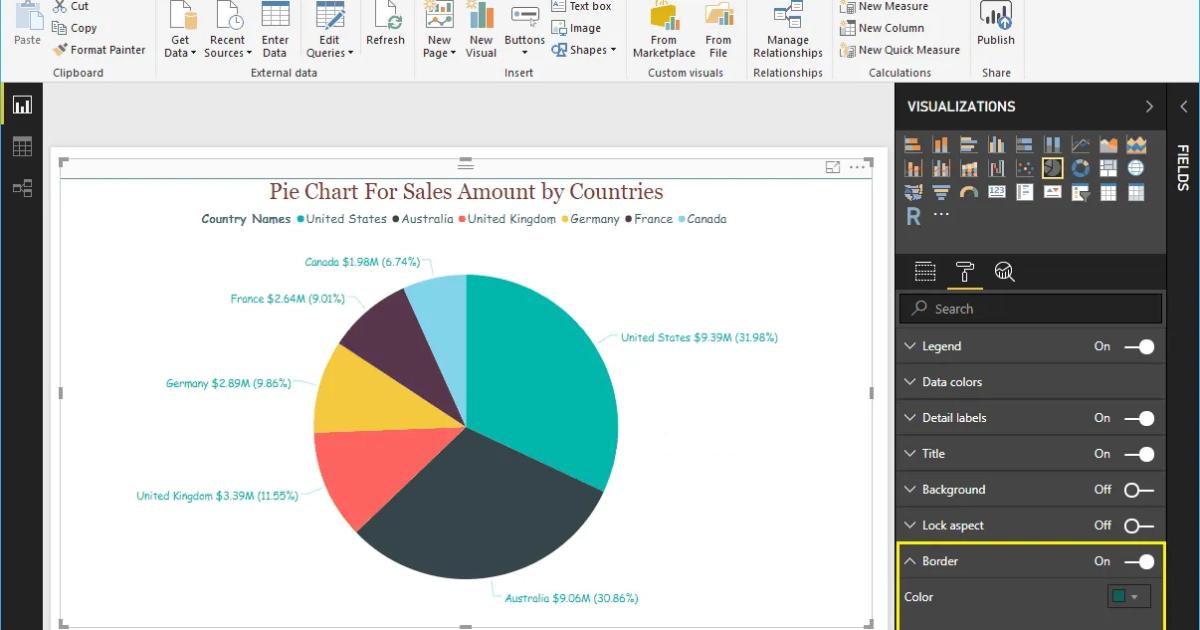
Task: Insert an R script visual
Action: 913,214
